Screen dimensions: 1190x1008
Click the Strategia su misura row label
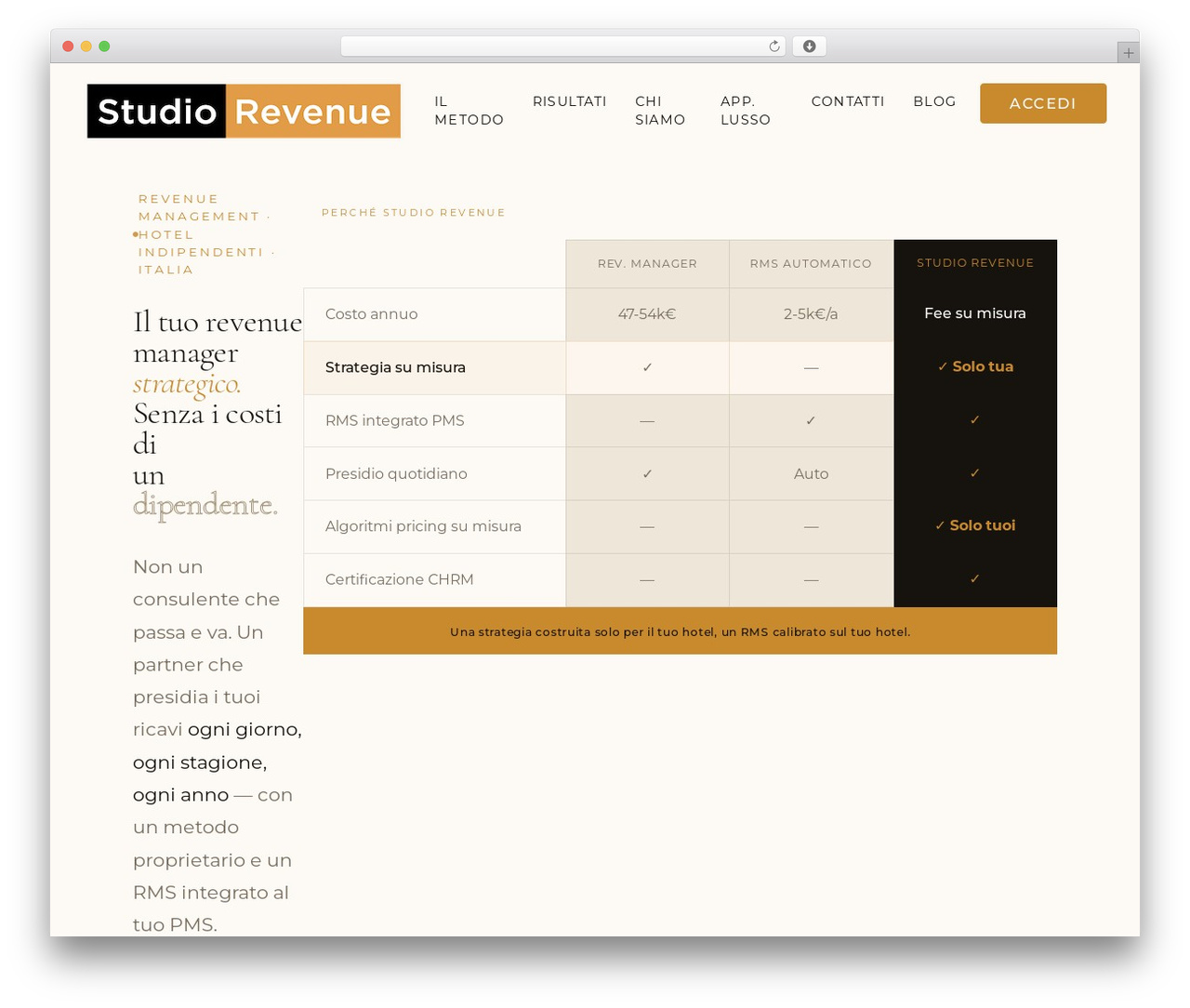(395, 367)
